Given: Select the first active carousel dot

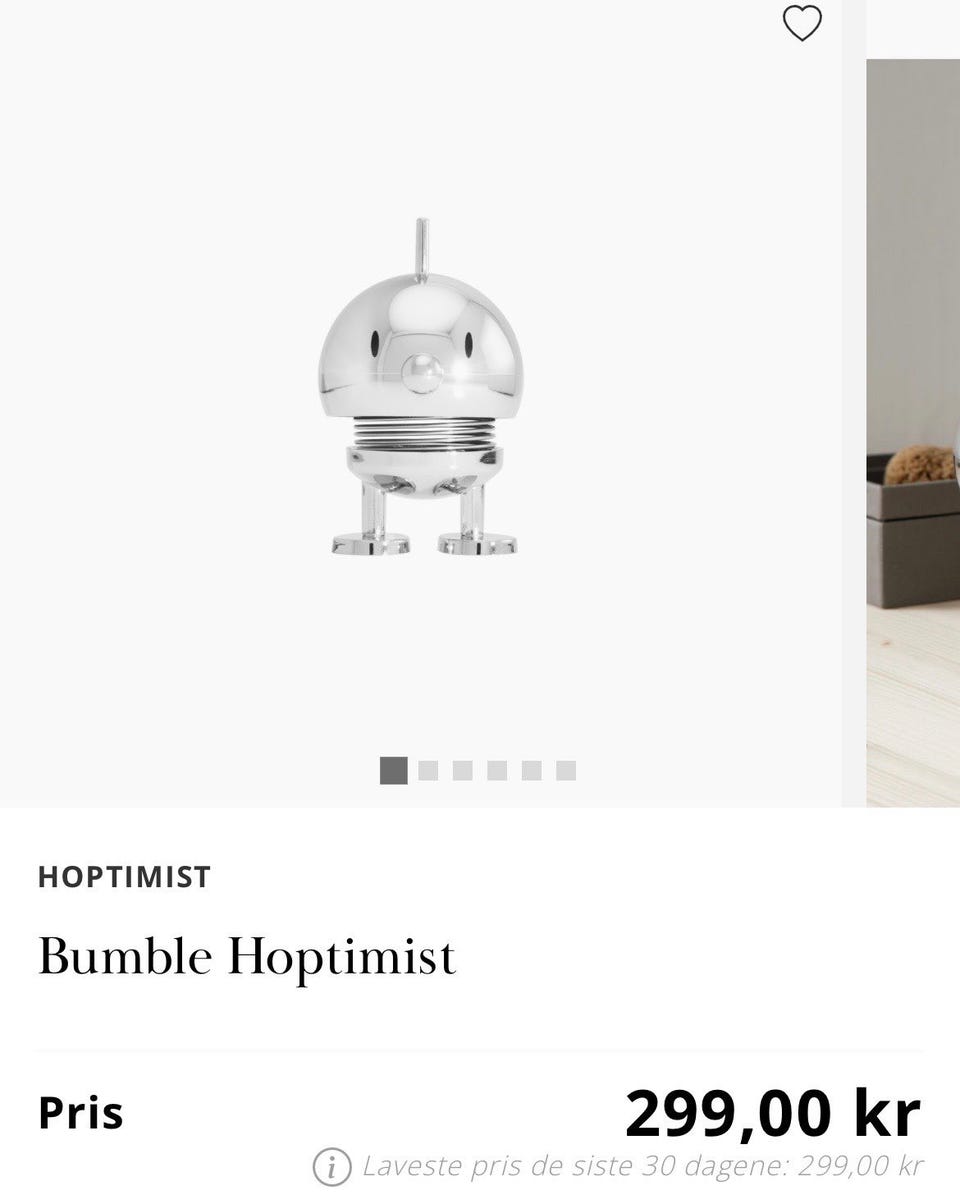Looking at the screenshot, I should (394, 770).
